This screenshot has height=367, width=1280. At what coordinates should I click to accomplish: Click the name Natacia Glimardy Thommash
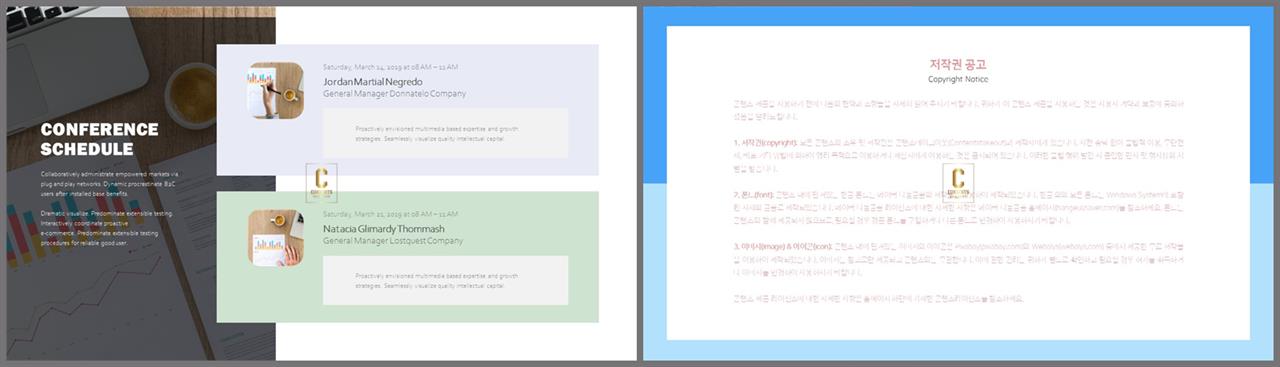[384, 229]
